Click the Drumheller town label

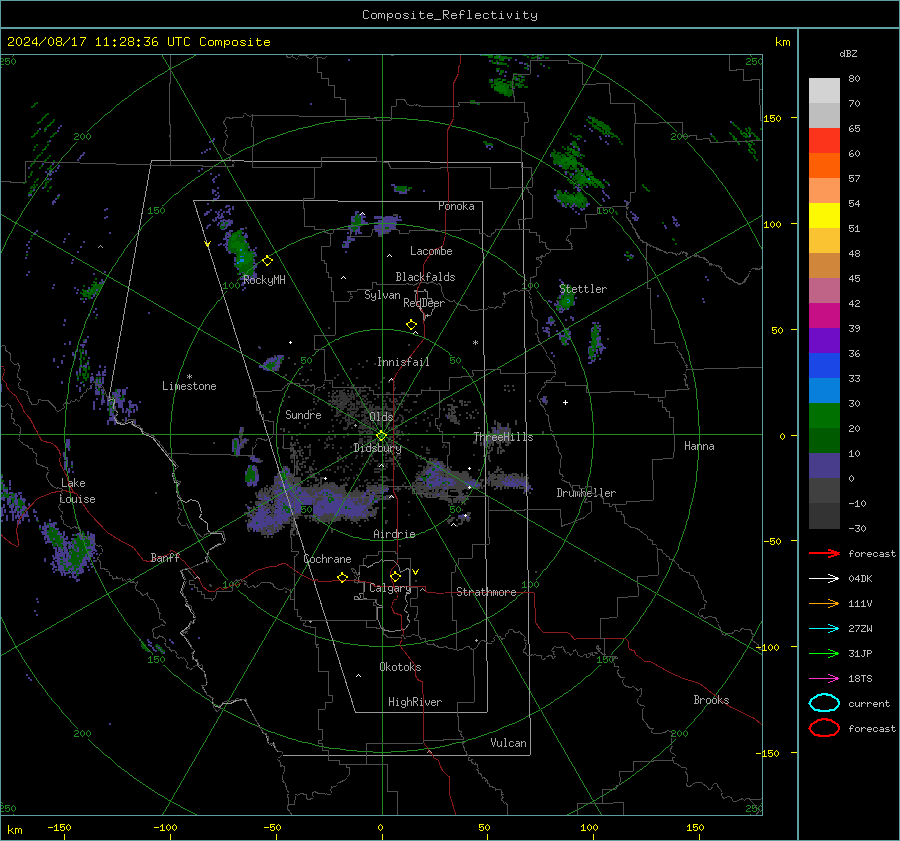coord(586,493)
